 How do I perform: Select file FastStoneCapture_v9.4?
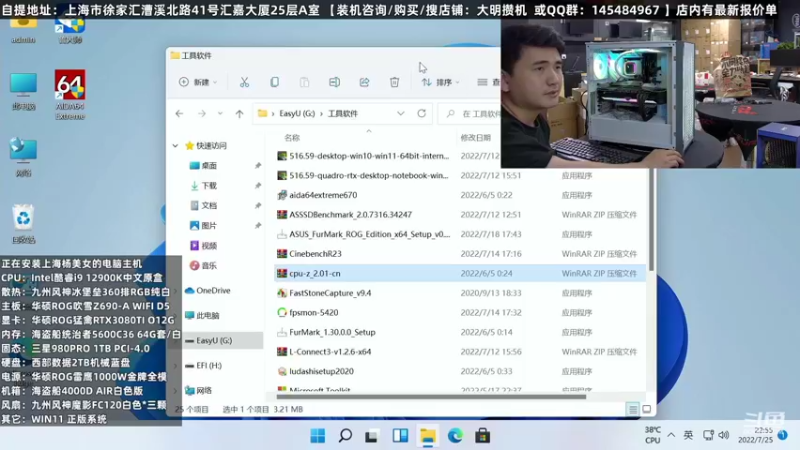330,293
